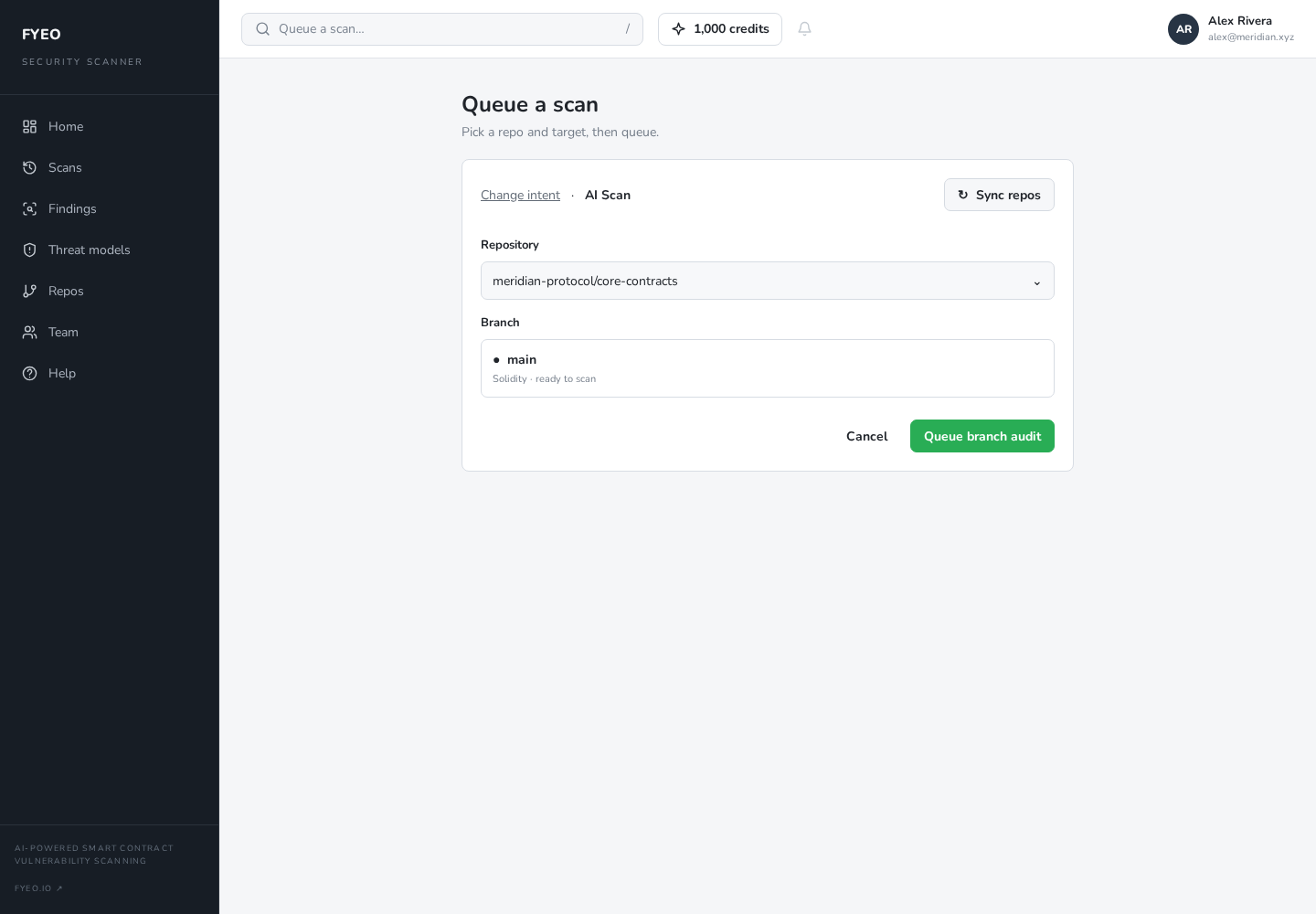
Task: Cancel the scan queueing
Action: click(866, 436)
